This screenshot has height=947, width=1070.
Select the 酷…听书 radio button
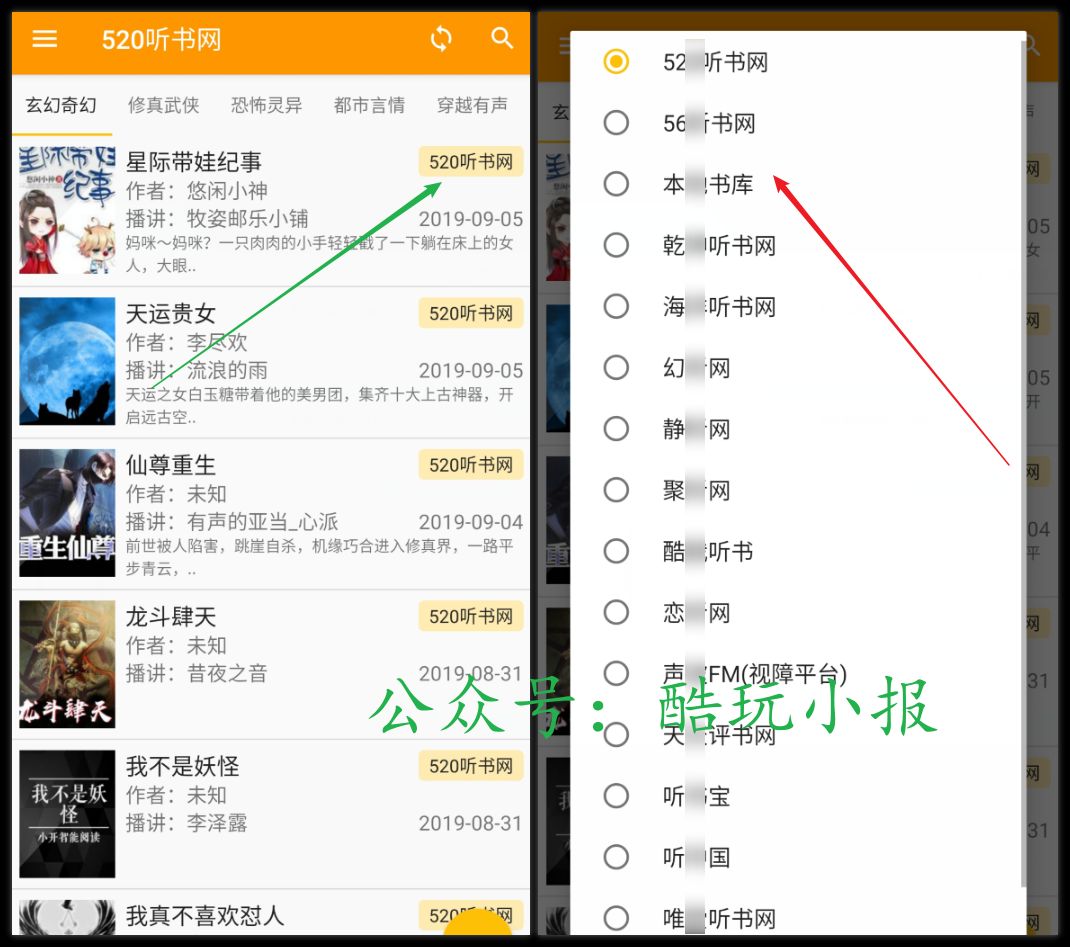616,551
